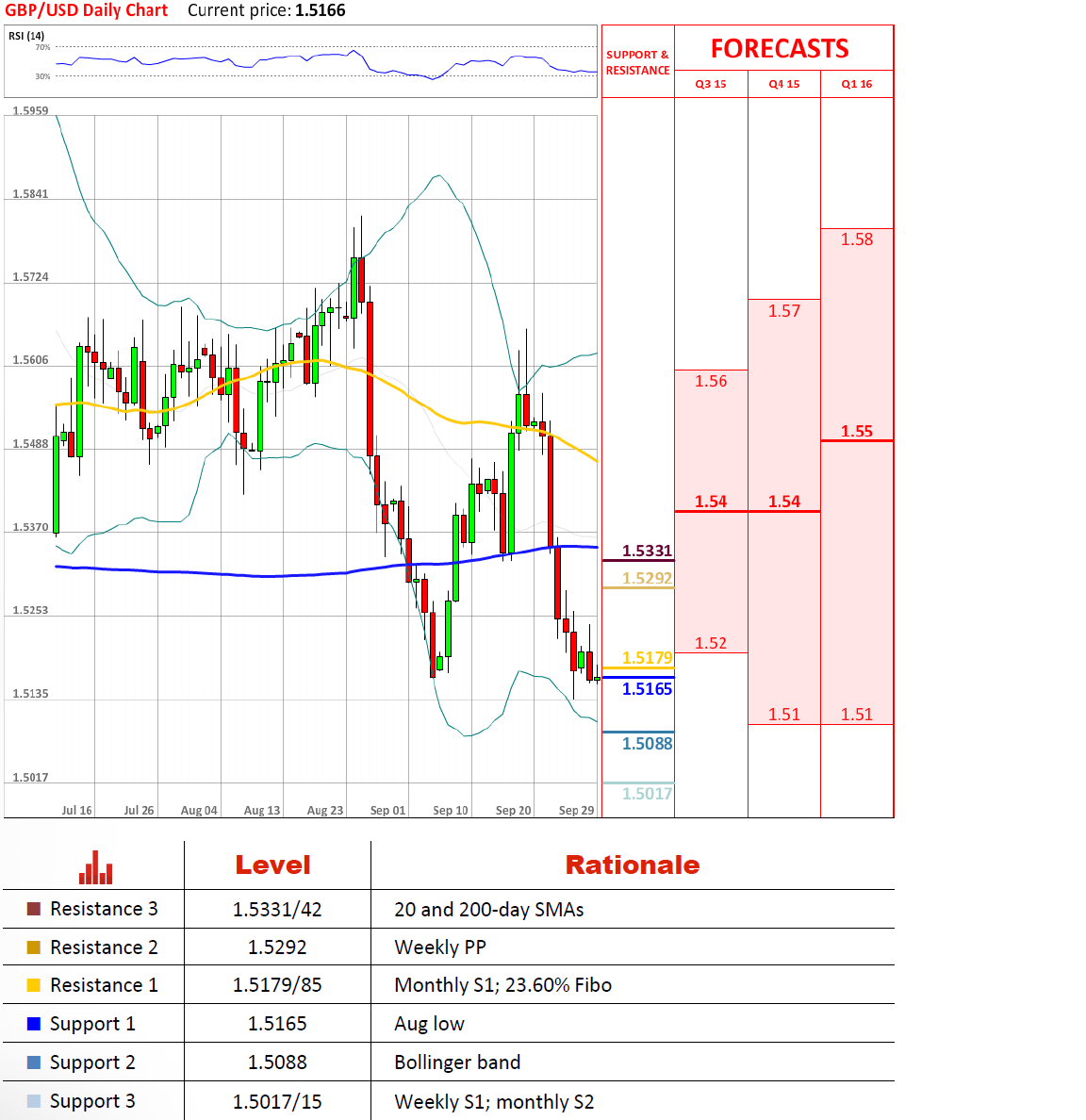Click the Resistance 2 gold swatch
This screenshot has height=1120, width=1086.
34,947
